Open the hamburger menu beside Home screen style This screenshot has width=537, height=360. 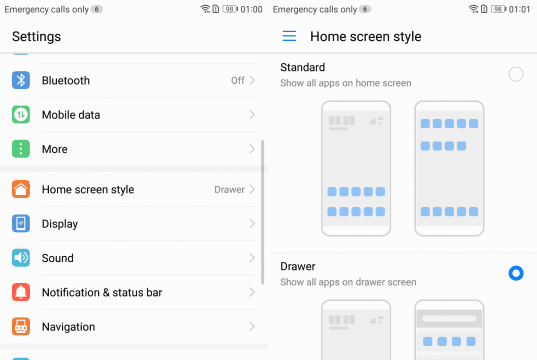click(289, 36)
